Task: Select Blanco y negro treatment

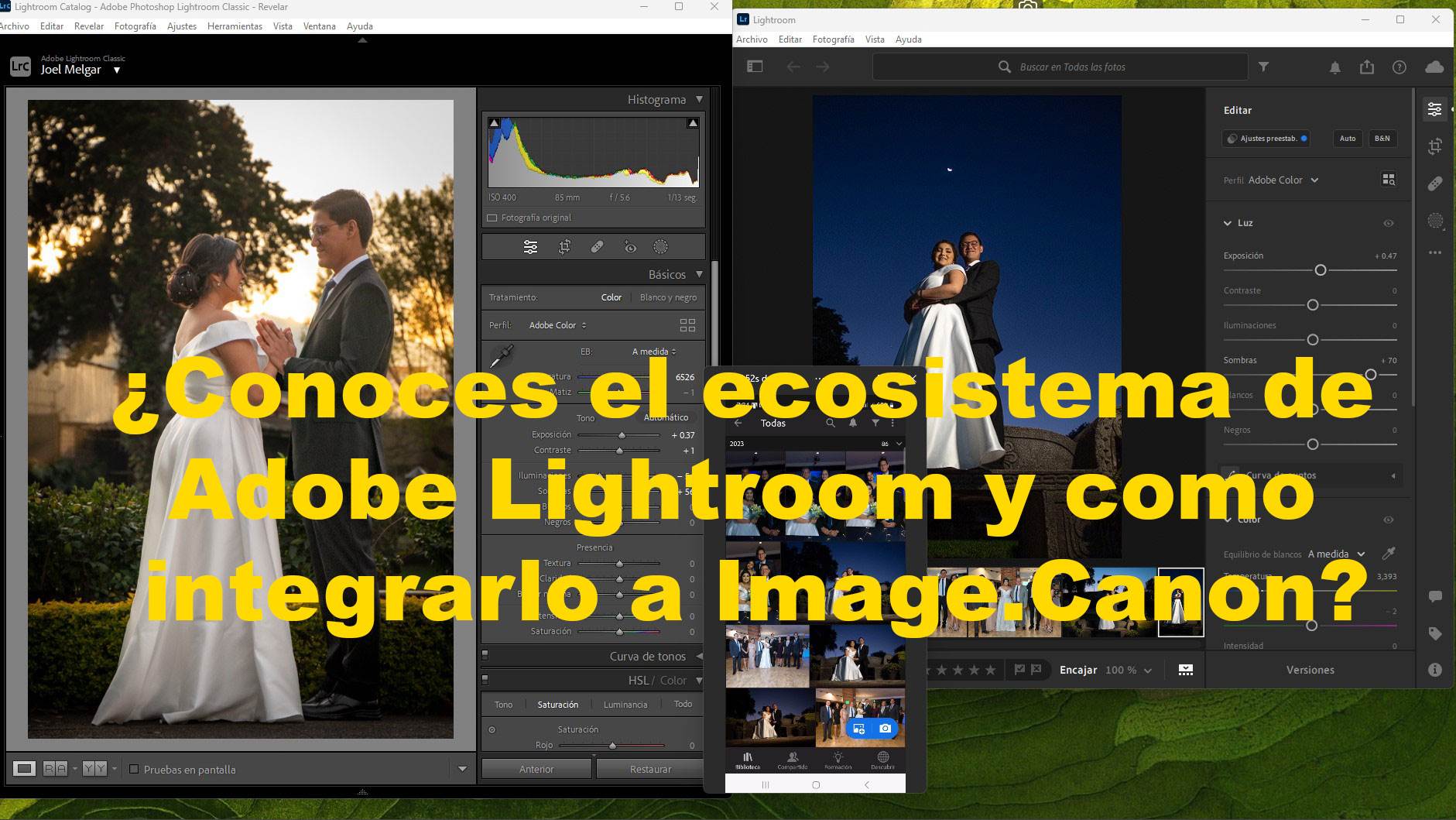Action: pos(668,297)
